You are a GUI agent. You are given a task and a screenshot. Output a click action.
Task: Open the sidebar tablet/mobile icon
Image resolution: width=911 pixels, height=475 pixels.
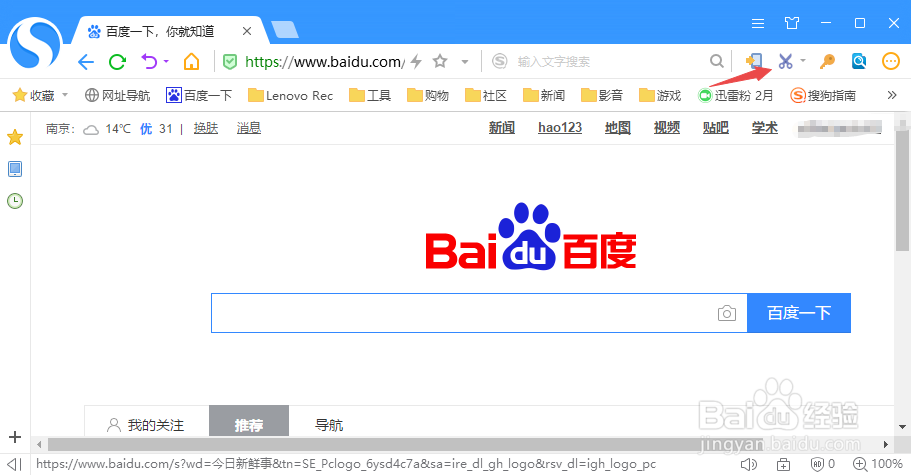coord(15,169)
